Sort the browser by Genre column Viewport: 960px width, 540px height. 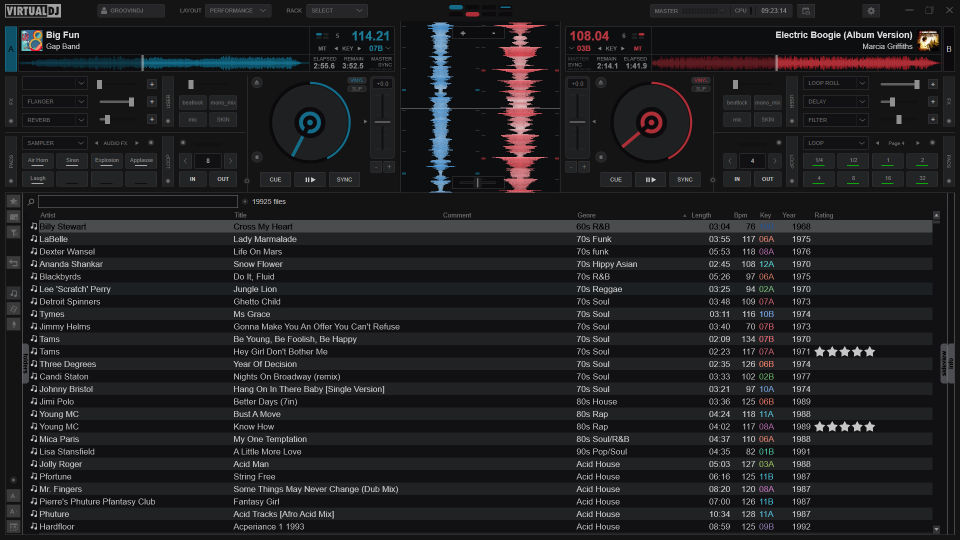click(586, 216)
